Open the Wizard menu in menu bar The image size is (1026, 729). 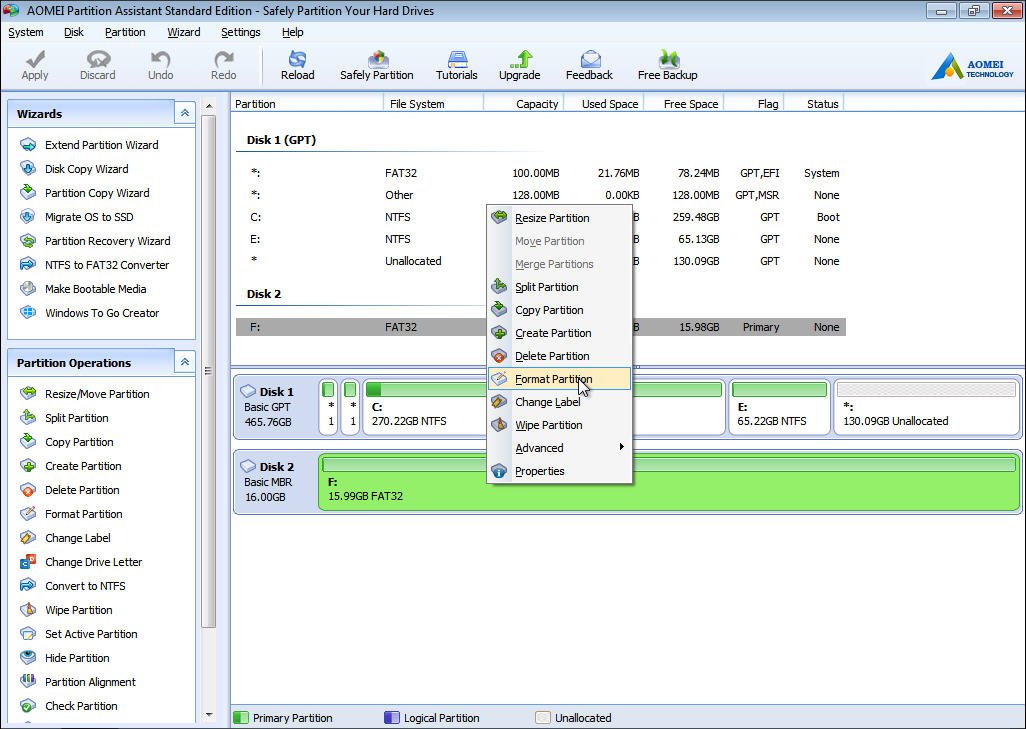(x=183, y=32)
